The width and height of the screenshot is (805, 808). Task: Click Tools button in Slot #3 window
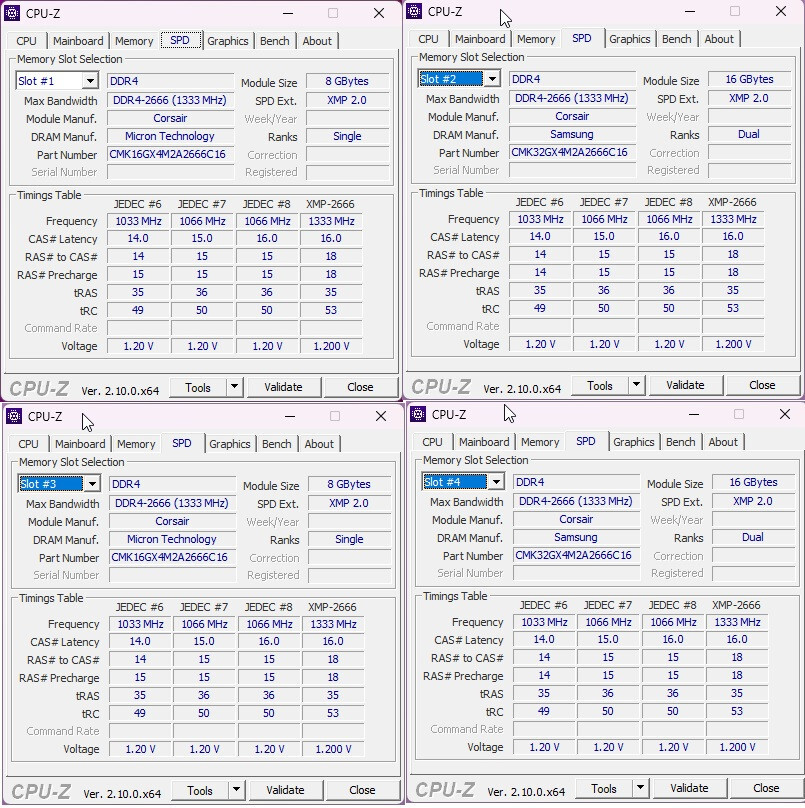(200, 790)
